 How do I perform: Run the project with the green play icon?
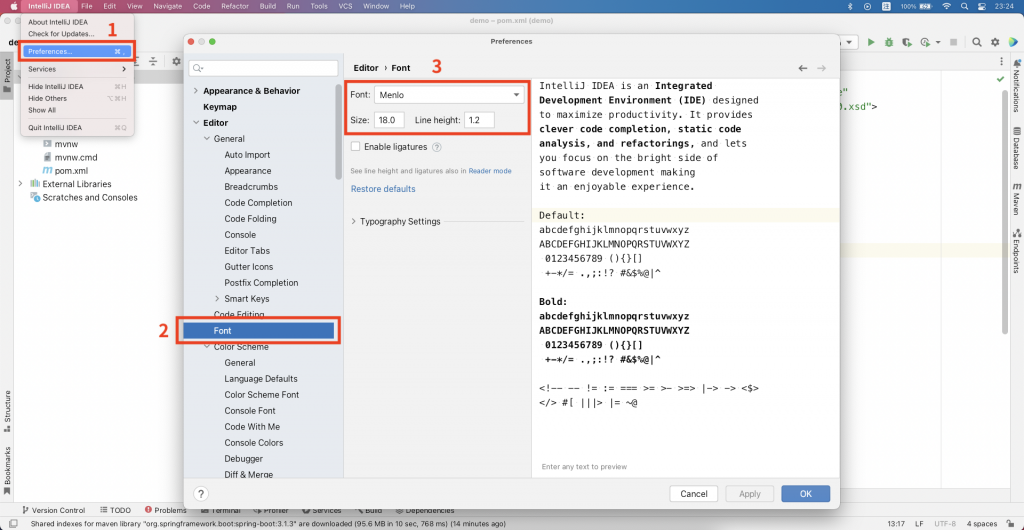point(871,42)
